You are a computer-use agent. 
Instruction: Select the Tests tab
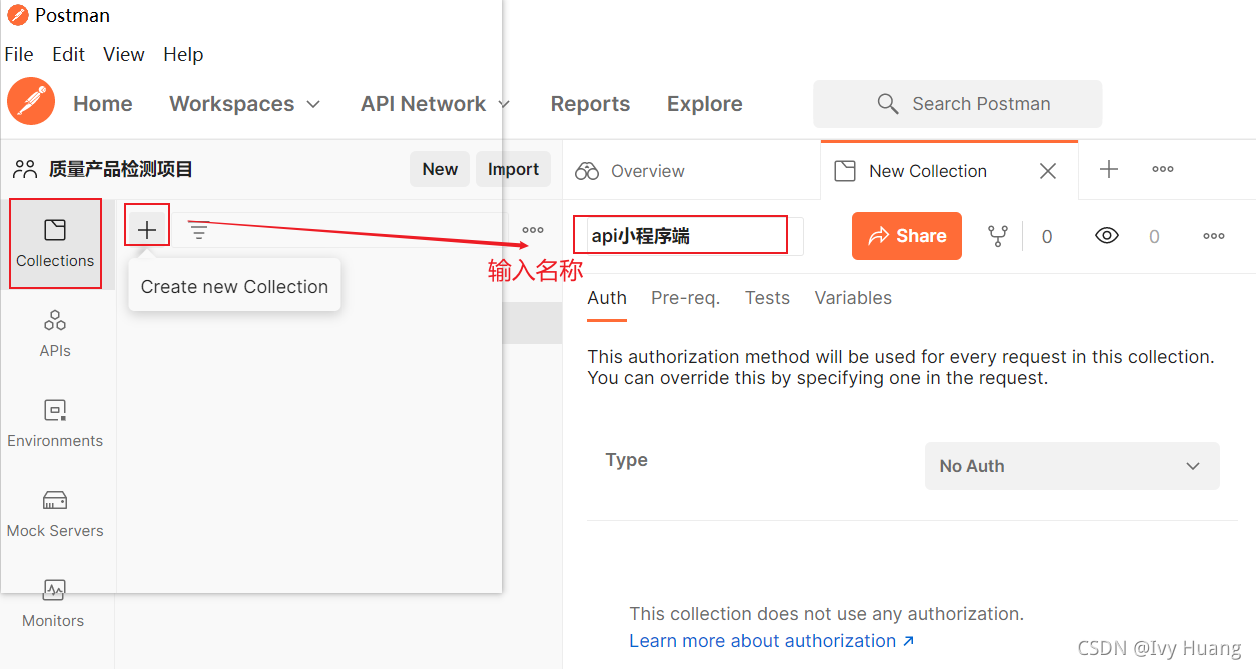click(x=767, y=298)
